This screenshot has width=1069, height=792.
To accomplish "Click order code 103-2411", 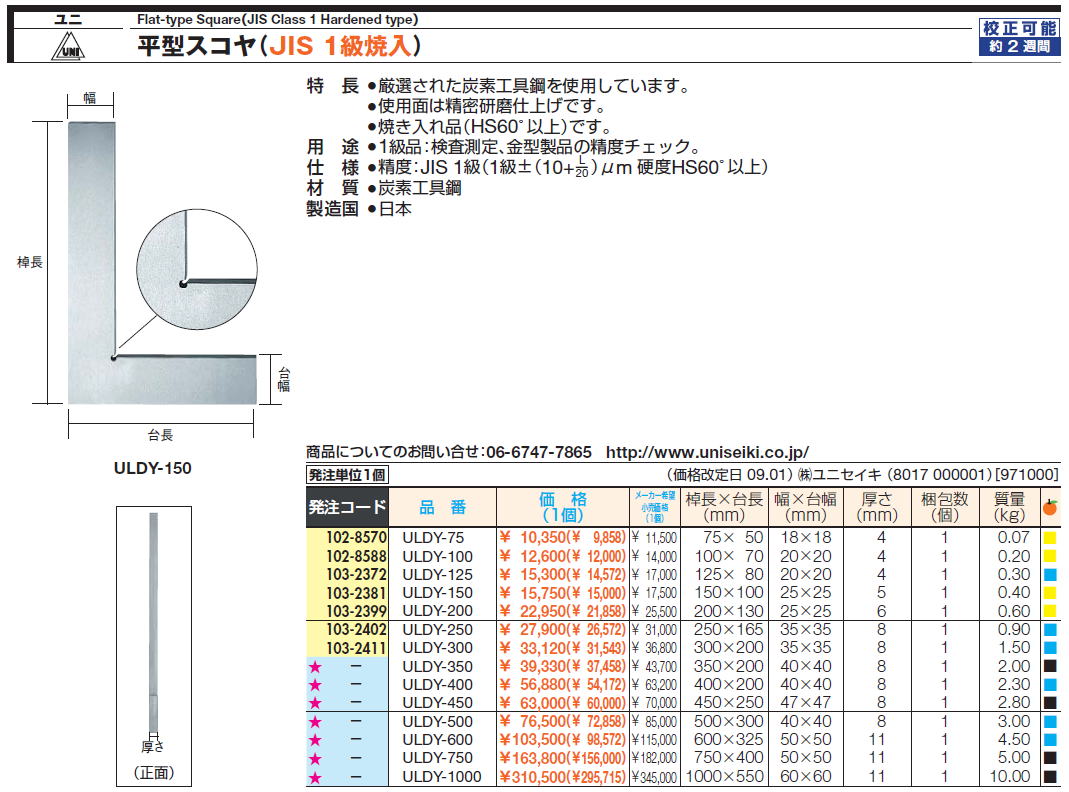I will click(x=356, y=648).
